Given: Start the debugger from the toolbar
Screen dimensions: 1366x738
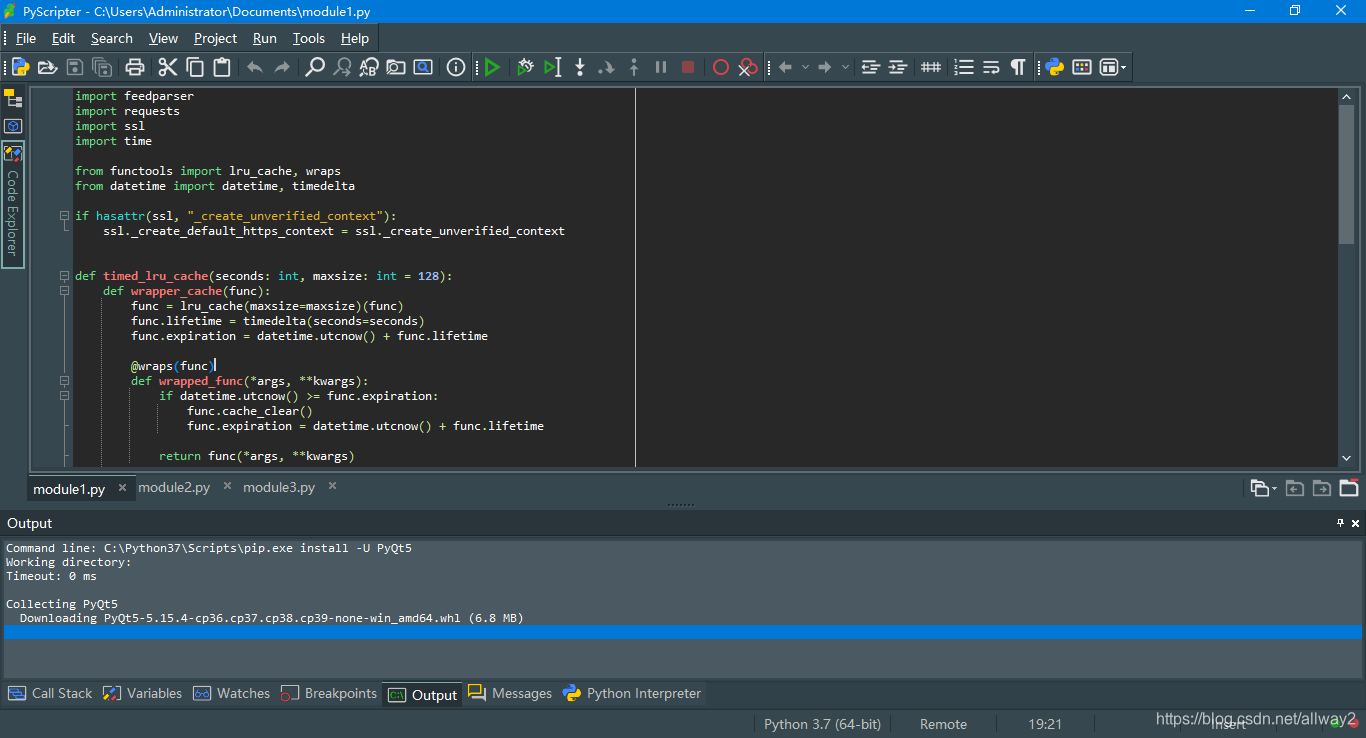Looking at the screenshot, I should pyautogui.click(x=524, y=67).
